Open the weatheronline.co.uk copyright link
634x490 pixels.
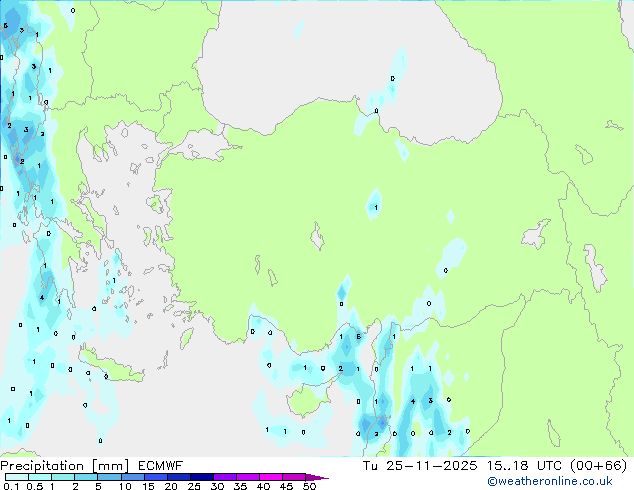pyautogui.click(x=549, y=481)
